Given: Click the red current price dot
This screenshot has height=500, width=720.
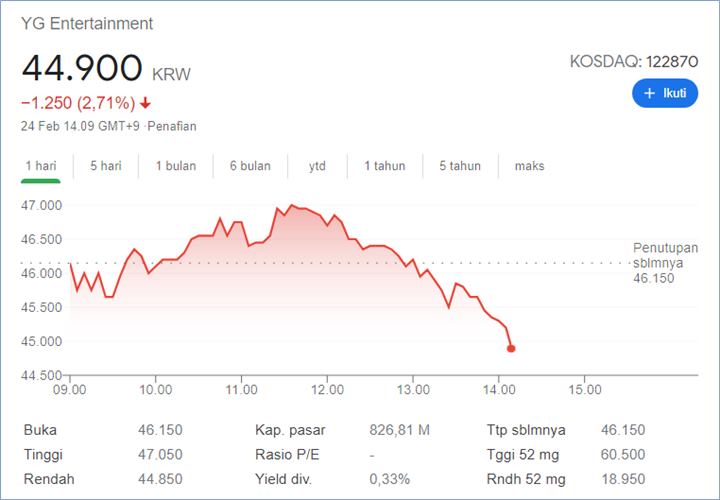Looking at the screenshot, I should (511, 349).
